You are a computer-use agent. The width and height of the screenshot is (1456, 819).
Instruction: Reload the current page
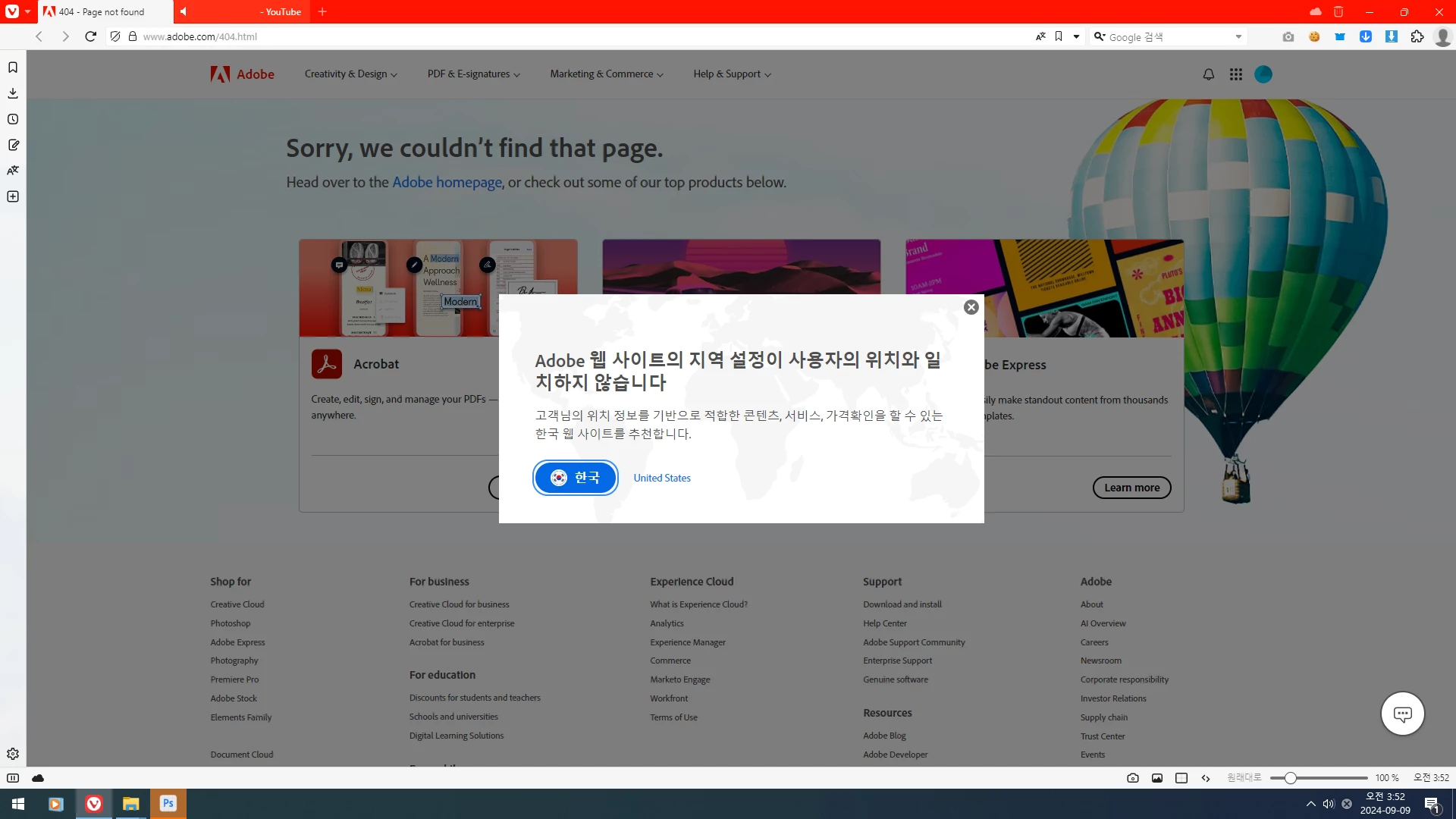(x=90, y=36)
